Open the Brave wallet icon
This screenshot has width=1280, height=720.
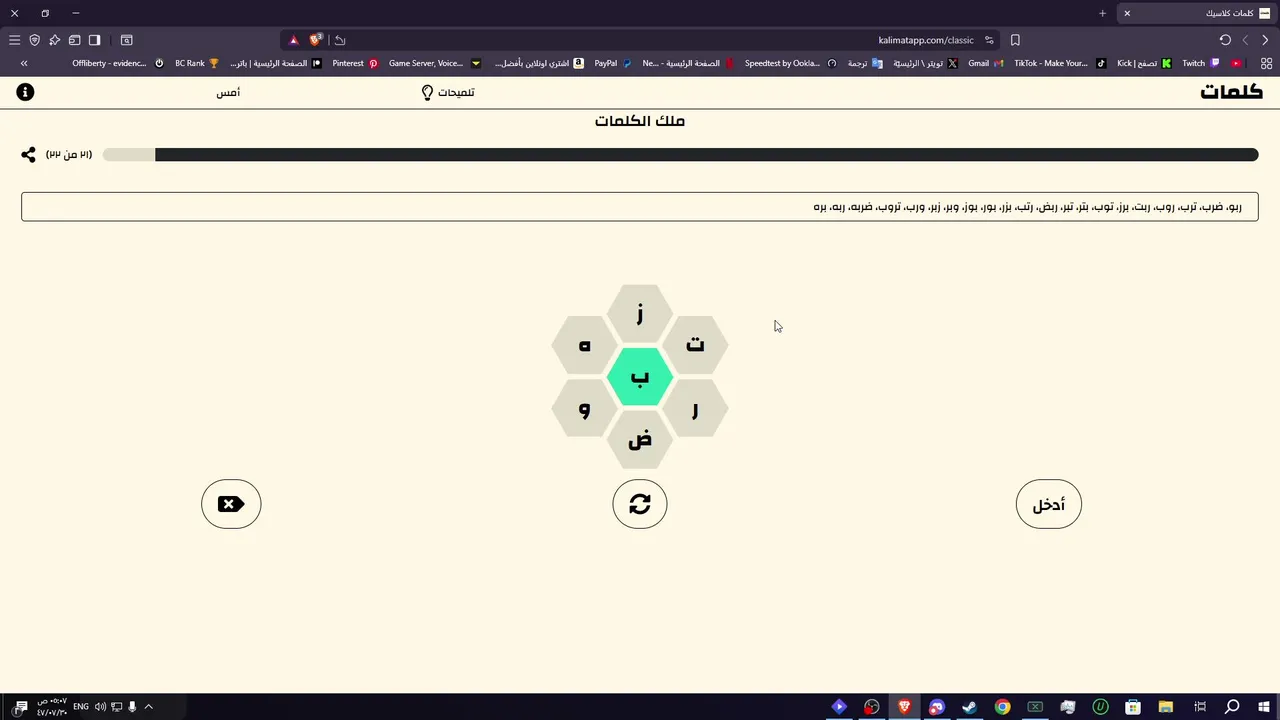point(74,40)
